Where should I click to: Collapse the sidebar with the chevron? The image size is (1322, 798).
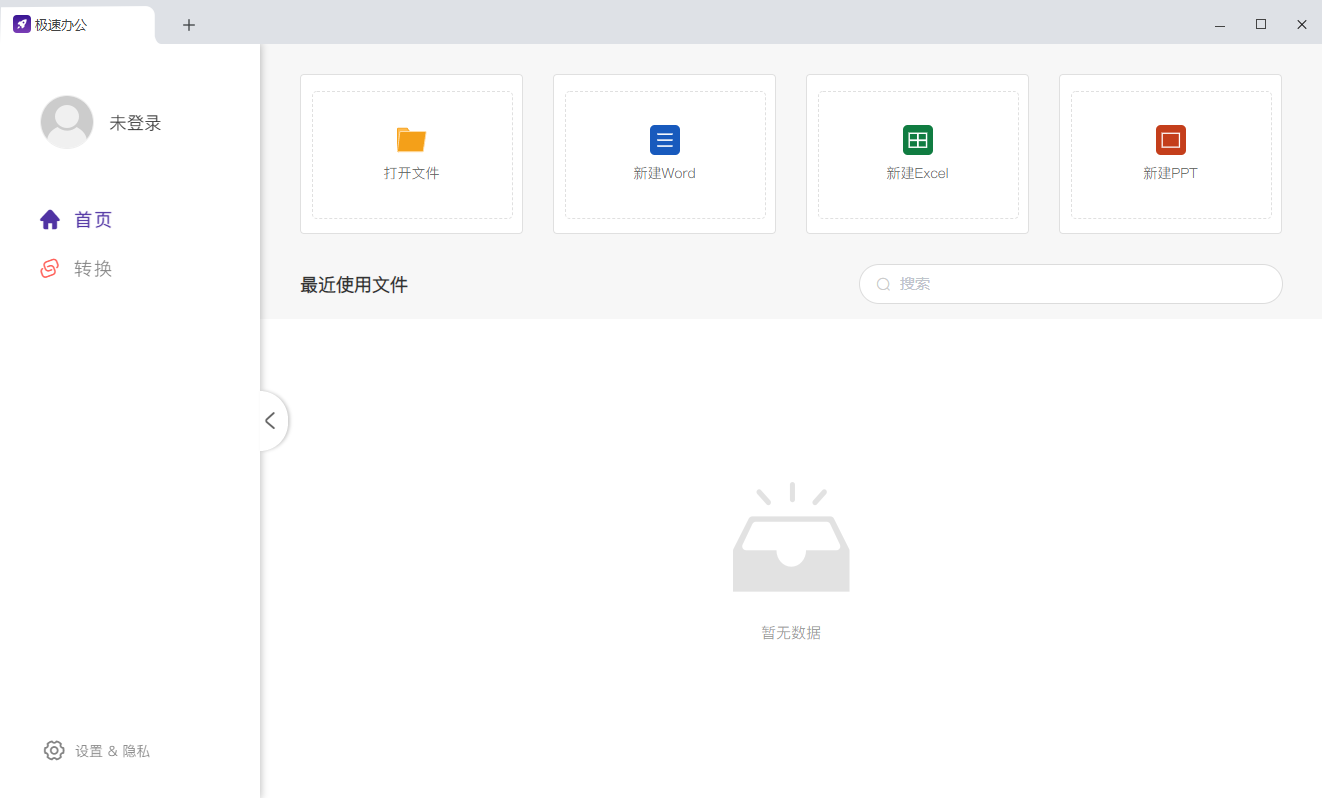(269, 421)
